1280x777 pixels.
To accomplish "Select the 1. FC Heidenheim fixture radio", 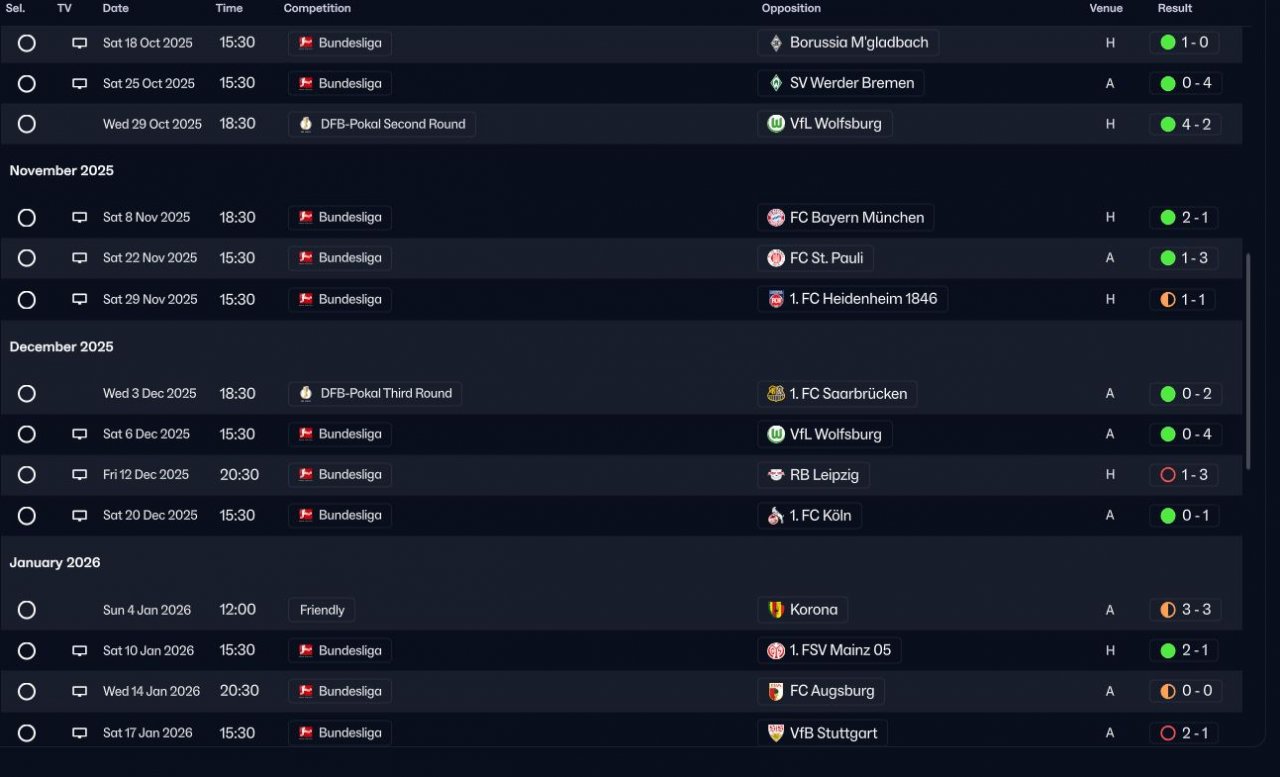I will [27, 299].
